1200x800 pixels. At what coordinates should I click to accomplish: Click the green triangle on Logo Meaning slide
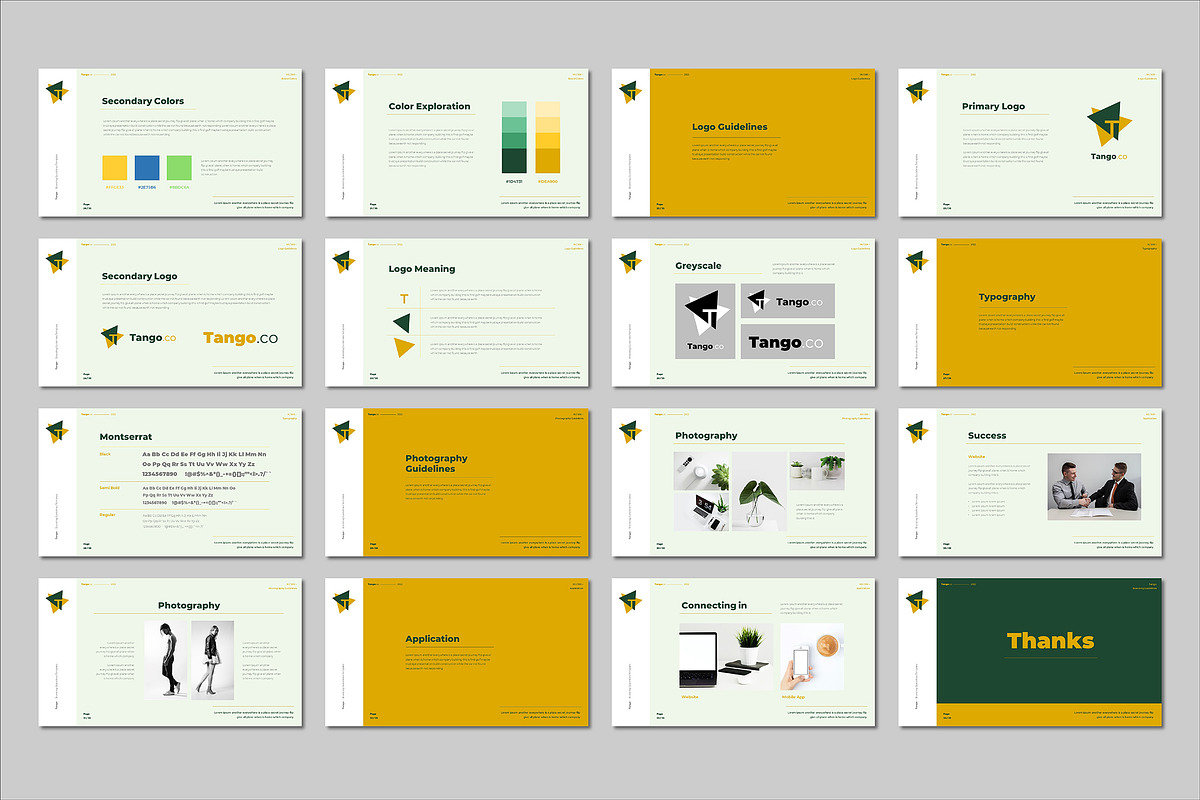(x=401, y=322)
